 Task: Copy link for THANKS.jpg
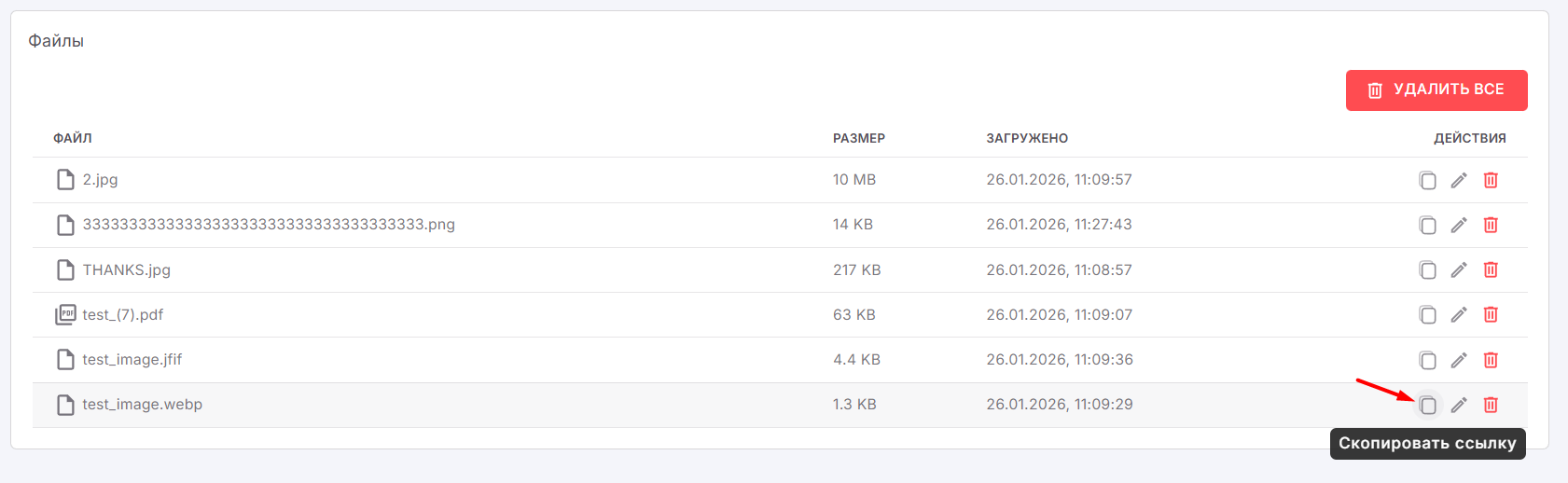1427,269
